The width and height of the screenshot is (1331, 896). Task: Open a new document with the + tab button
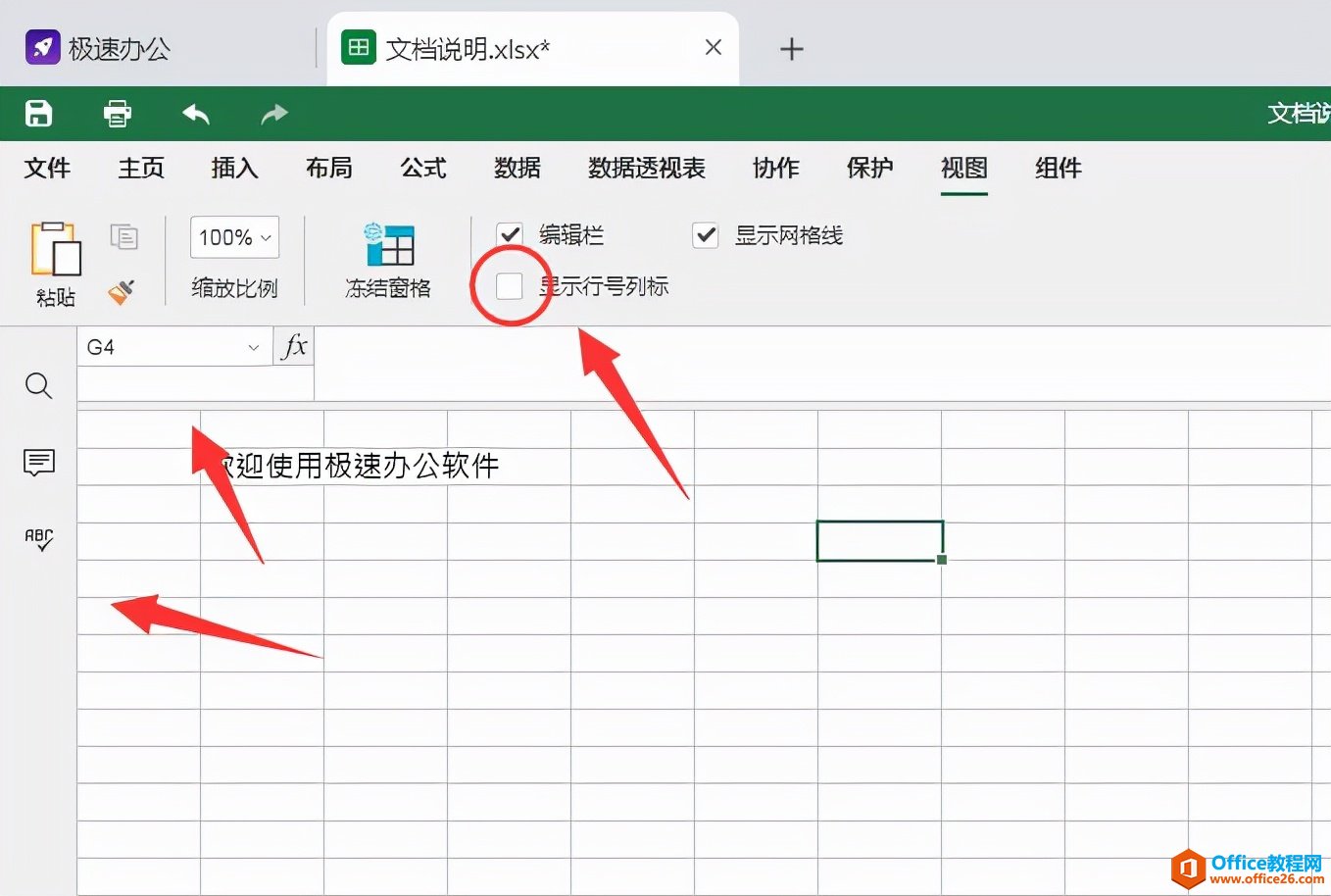pyautogui.click(x=791, y=48)
